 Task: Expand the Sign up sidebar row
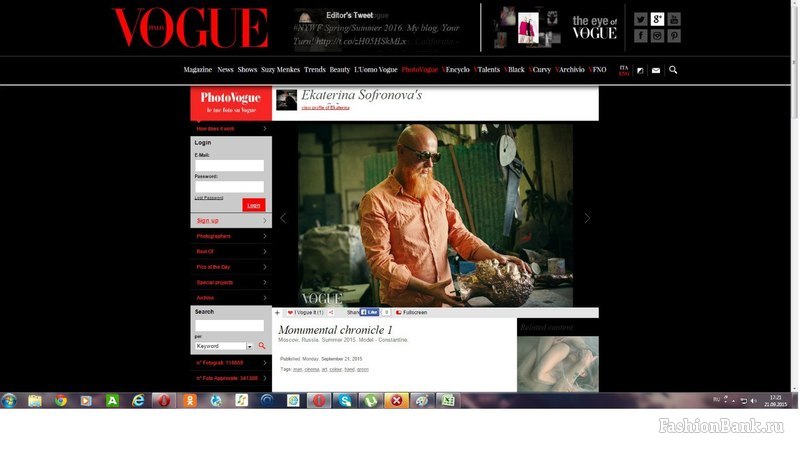click(231, 220)
